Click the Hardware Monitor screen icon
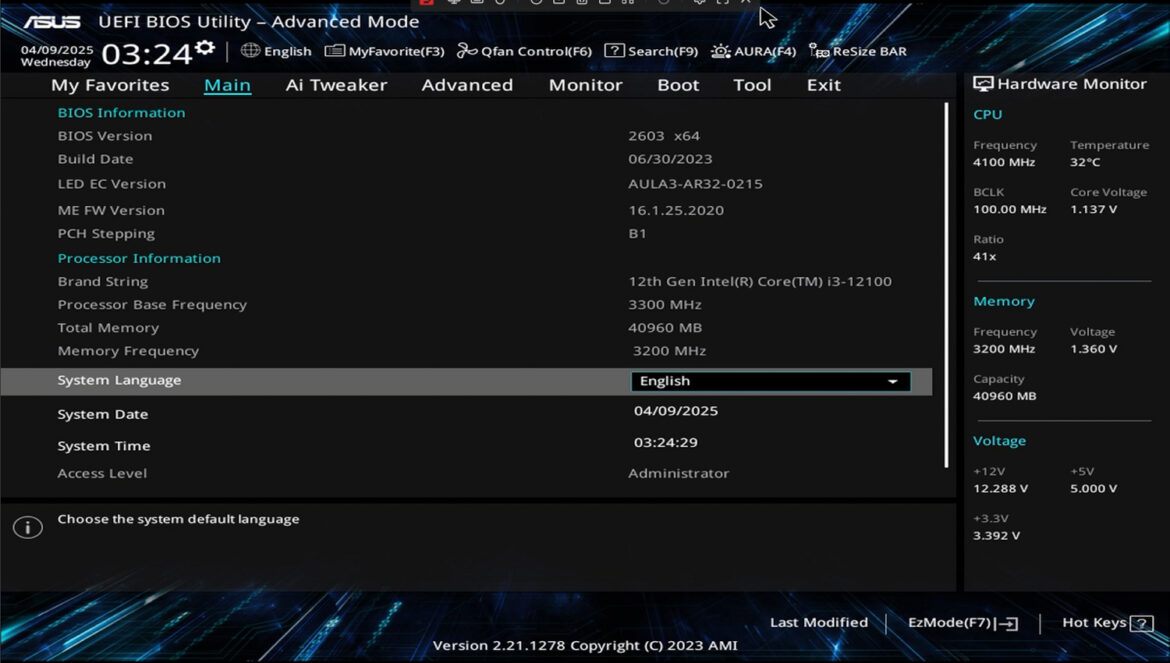 pos(983,84)
